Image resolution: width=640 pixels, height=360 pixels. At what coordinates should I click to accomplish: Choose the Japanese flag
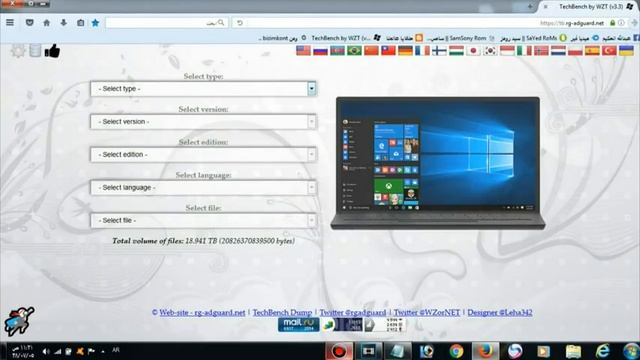[x=473, y=51]
